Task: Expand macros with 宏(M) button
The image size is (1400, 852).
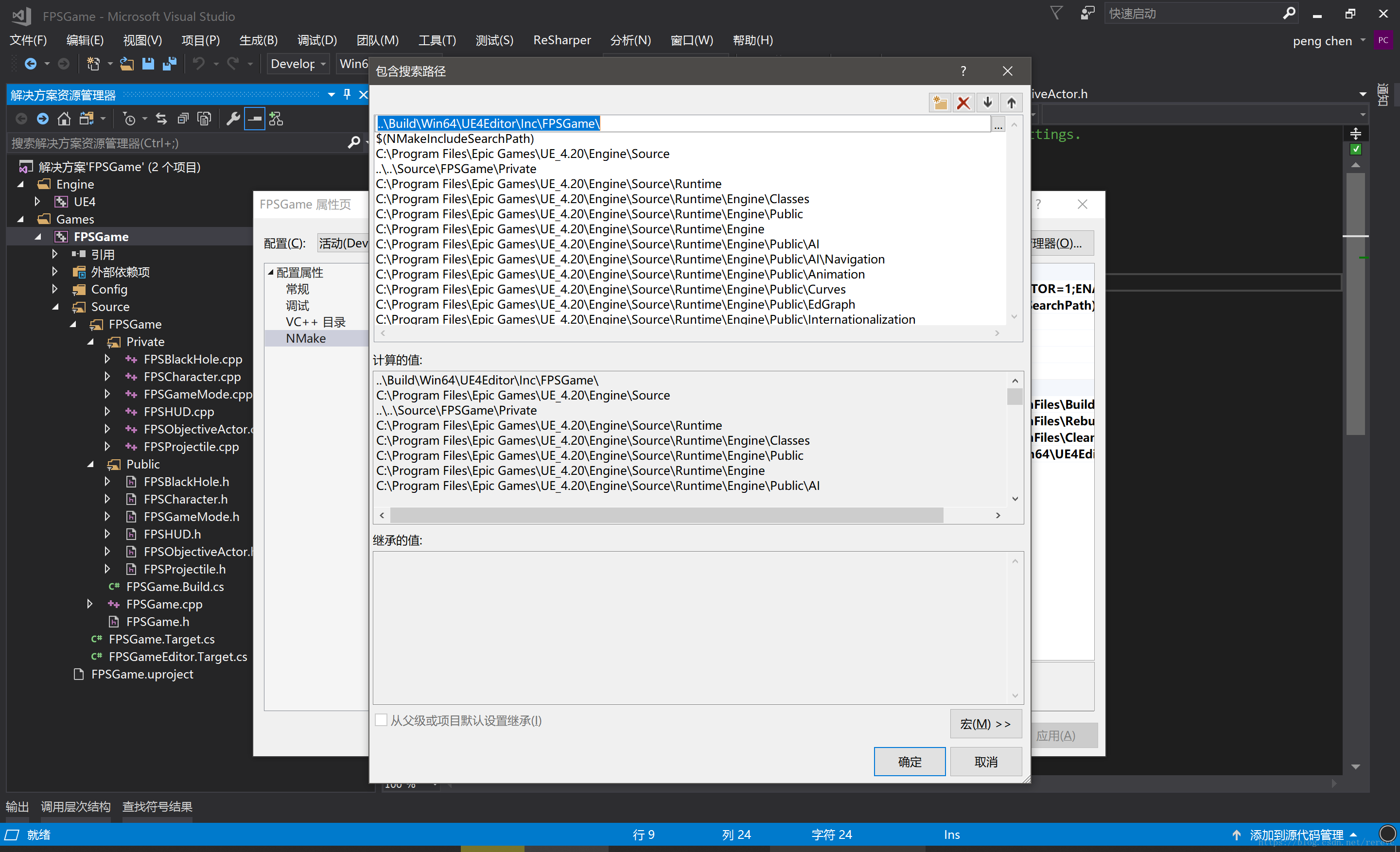Action: pyautogui.click(x=986, y=724)
